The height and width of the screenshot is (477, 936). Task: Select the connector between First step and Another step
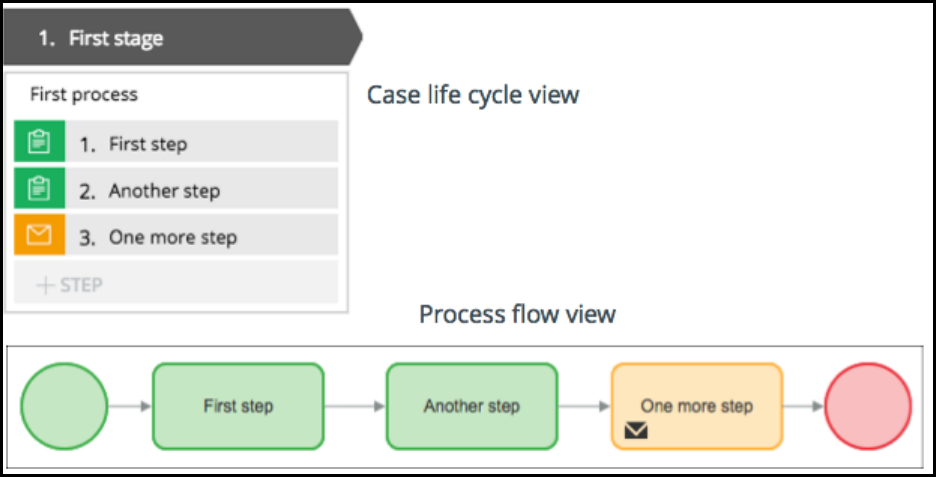355,406
